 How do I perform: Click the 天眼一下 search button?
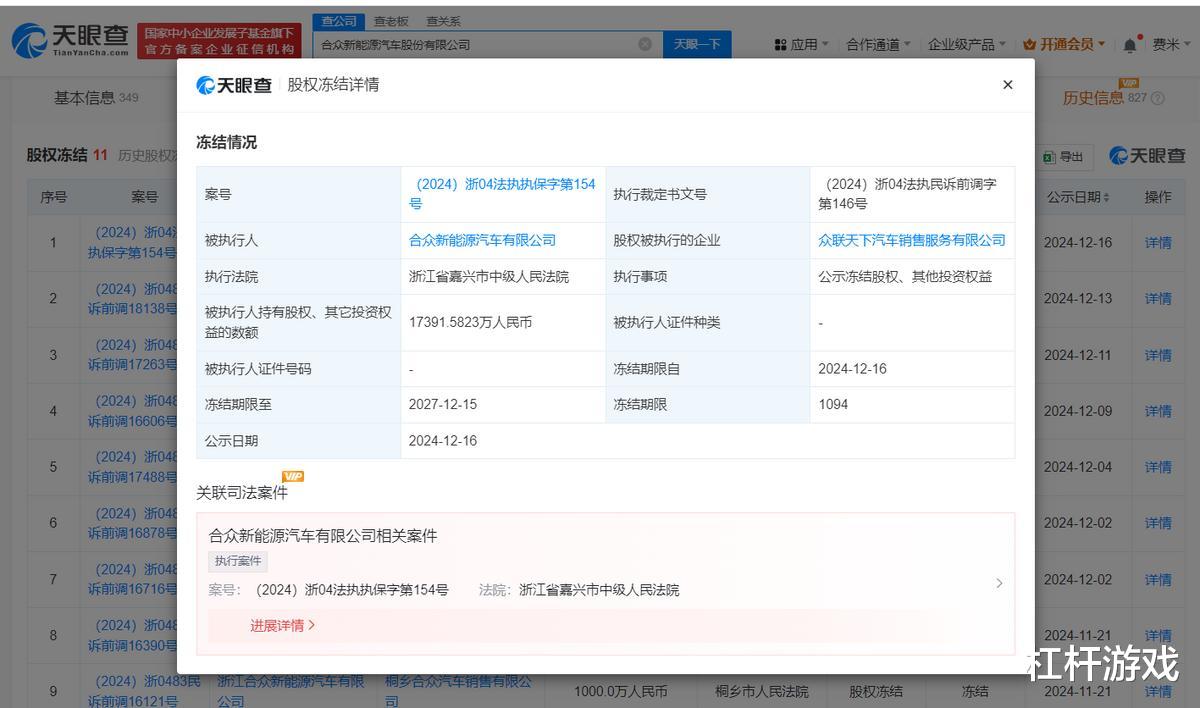[697, 44]
